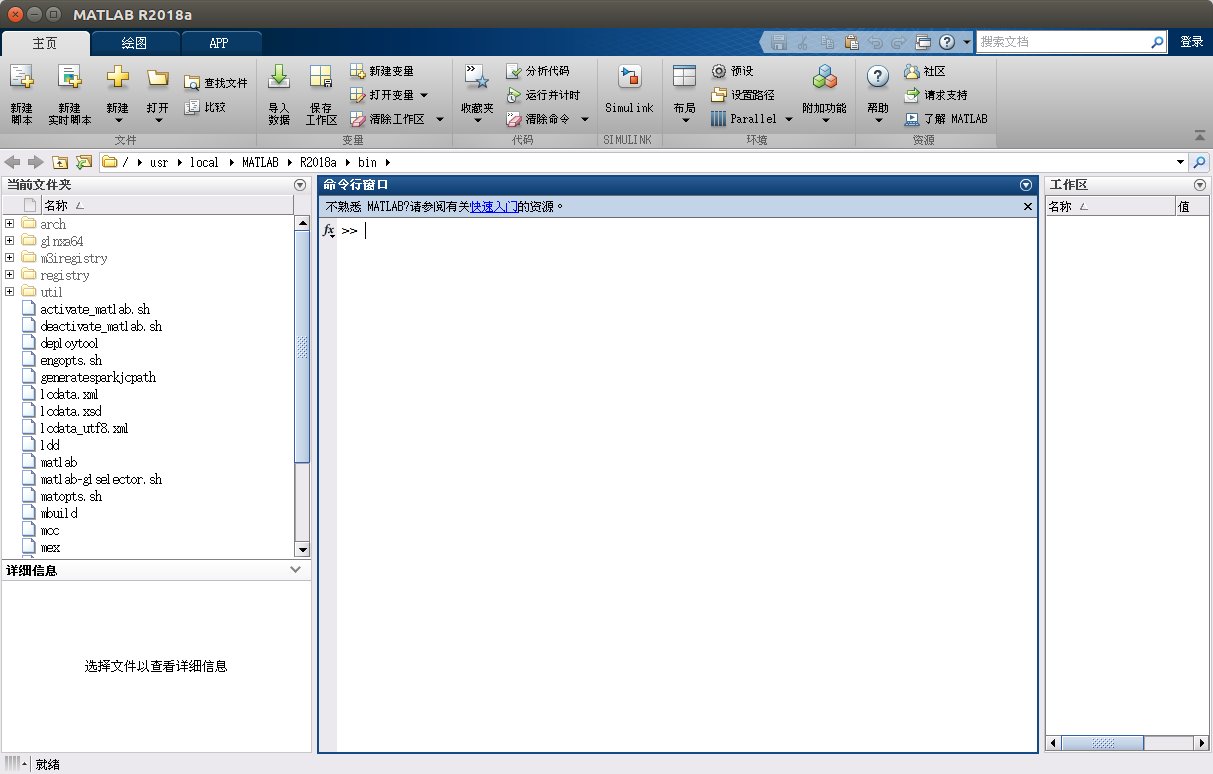Click the browse for folder icon
This screenshot has height=774, width=1213.
point(84,162)
